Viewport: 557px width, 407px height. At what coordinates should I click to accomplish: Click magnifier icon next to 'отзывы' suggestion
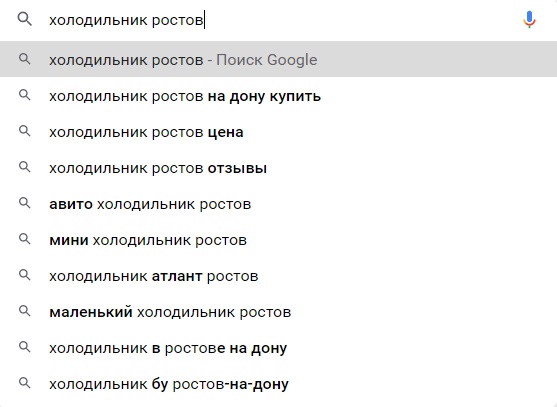[x=25, y=167]
